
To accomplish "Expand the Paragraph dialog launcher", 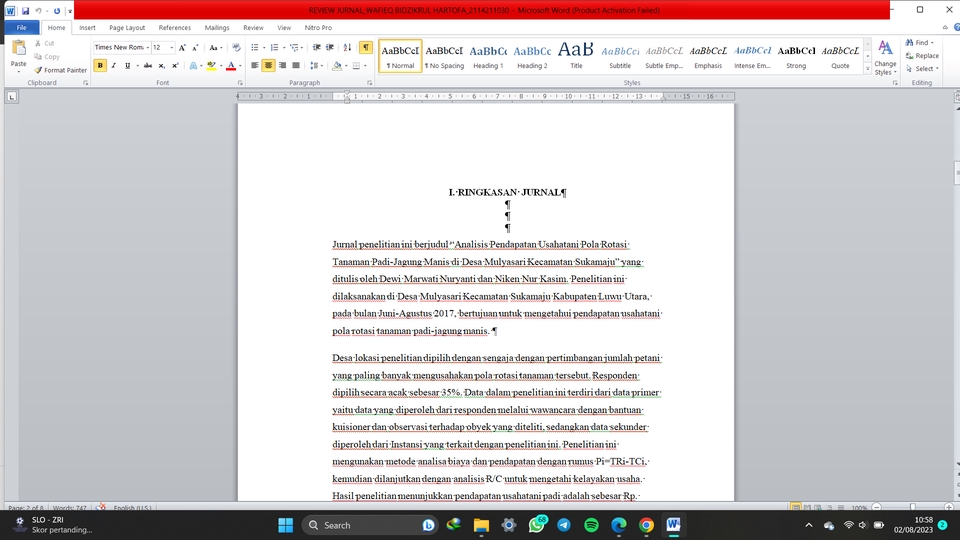I will click(x=370, y=83).
